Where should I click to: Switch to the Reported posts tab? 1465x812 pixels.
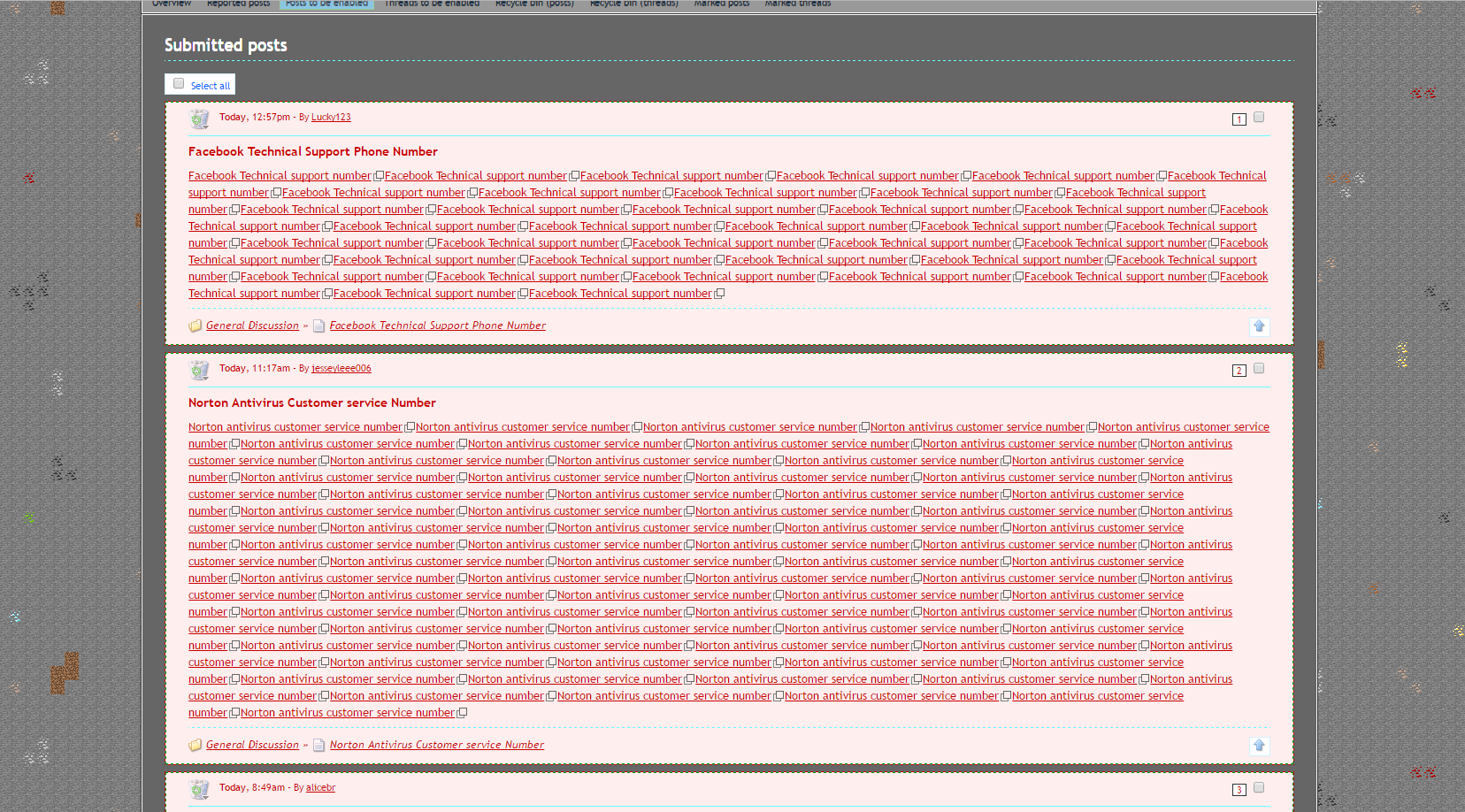point(238,4)
